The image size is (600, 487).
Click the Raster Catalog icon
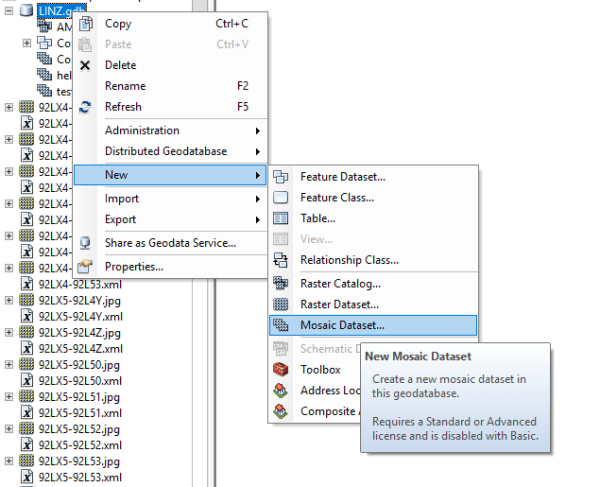tap(281, 284)
